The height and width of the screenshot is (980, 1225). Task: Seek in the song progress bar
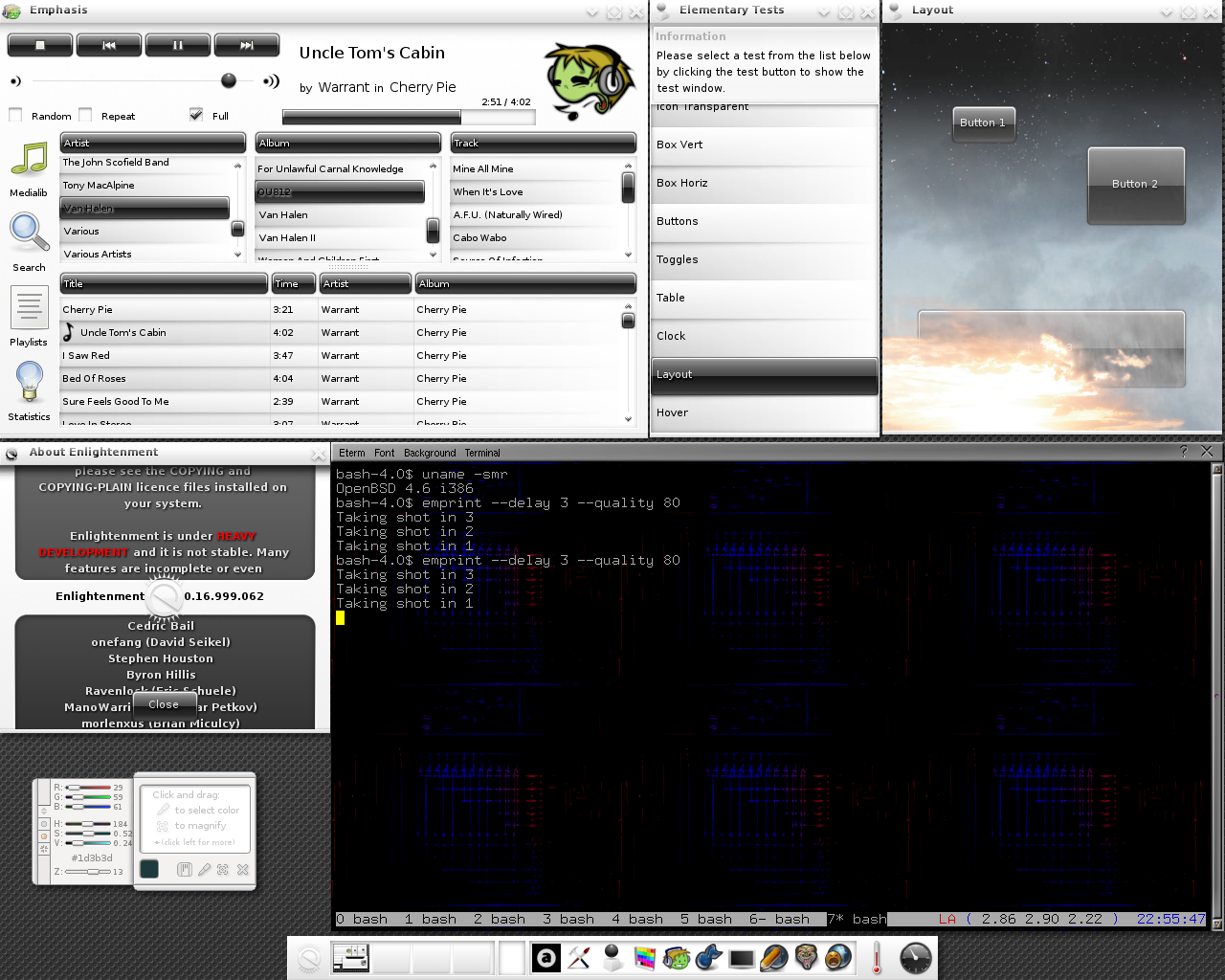[408, 117]
